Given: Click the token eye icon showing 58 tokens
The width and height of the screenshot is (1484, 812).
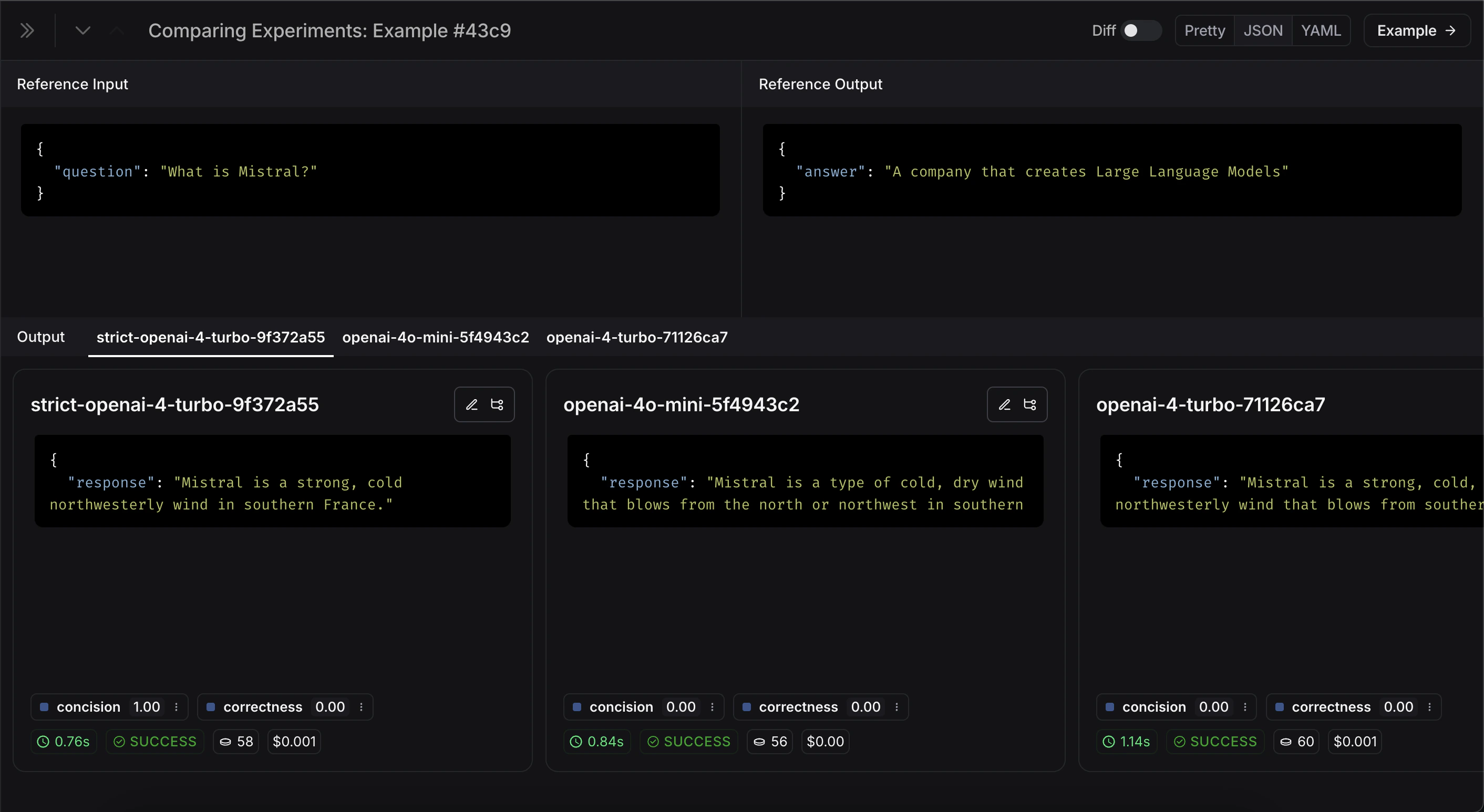Looking at the screenshot, I should pyautogui.click(x=227, y=742).
